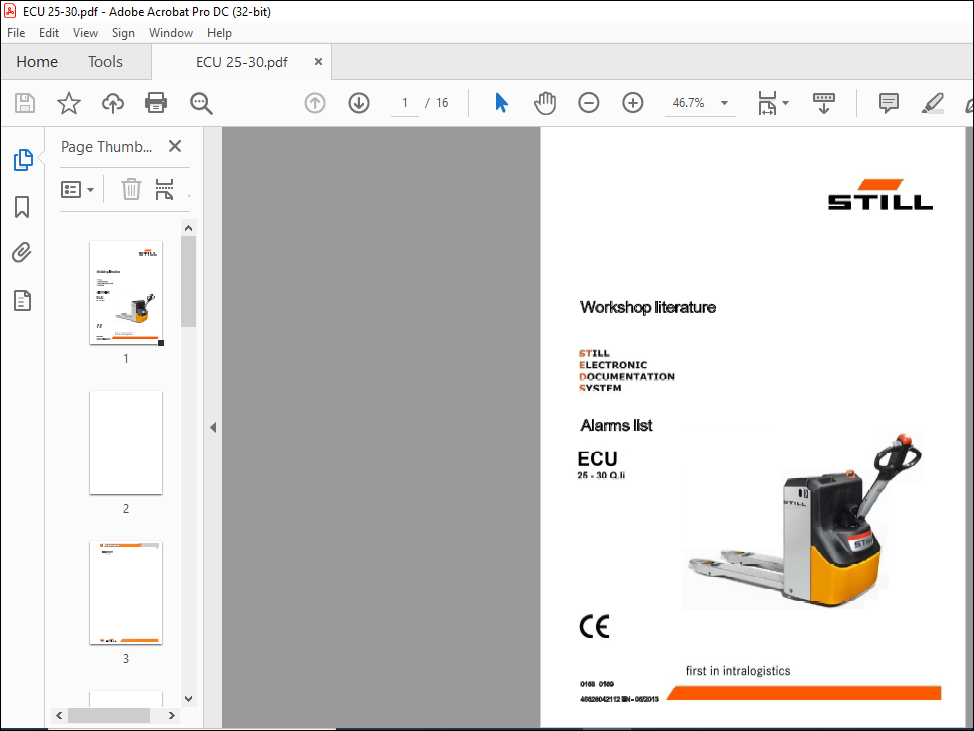Select the highlight text pen tool
The height and width of the screenshot is (731, 974).
tap(932, 103)
